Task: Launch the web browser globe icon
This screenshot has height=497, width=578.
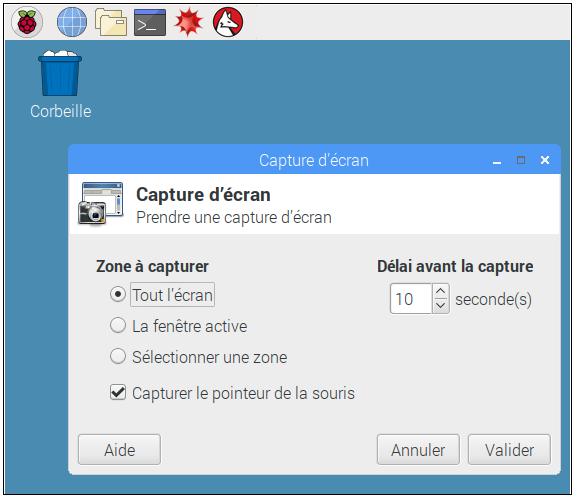Action: click(72, 22)
